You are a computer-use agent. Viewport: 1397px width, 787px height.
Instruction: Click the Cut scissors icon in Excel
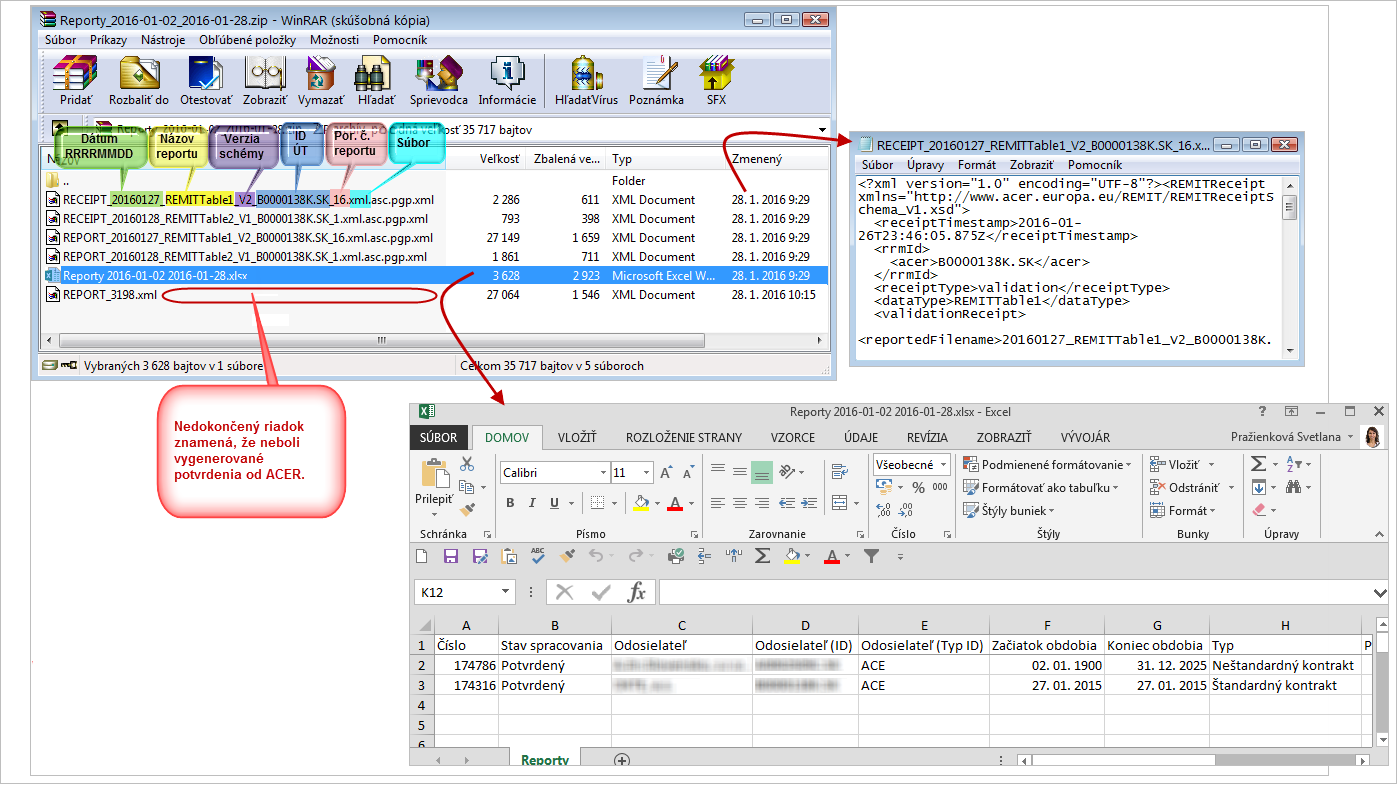[x=467, y=464]
